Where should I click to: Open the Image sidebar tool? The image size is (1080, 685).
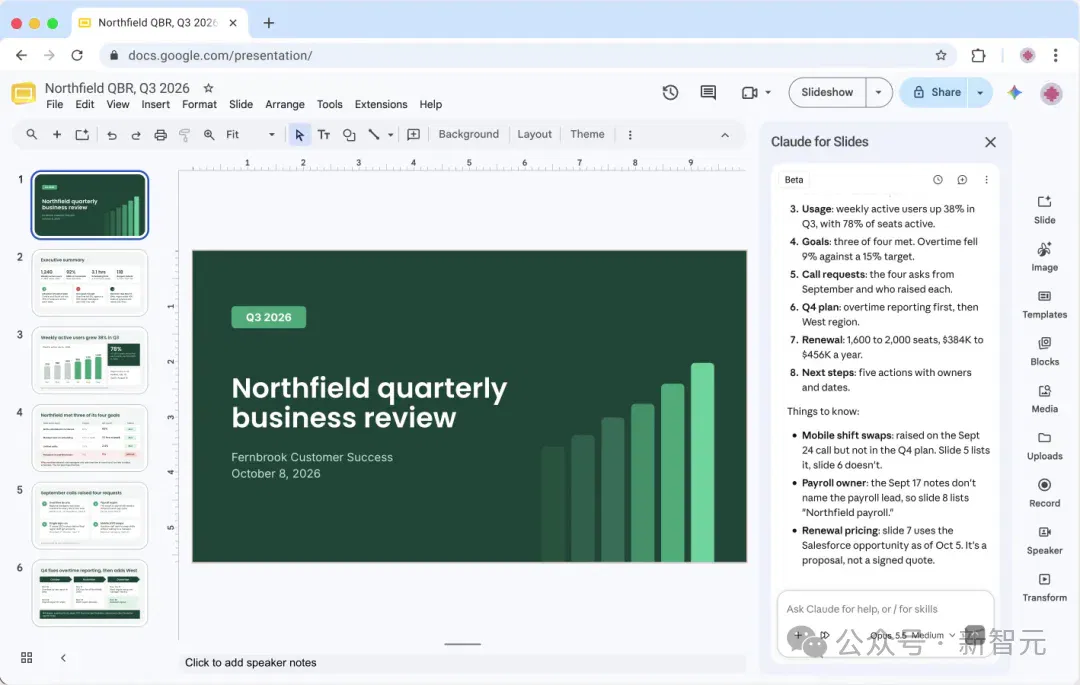pos(1044,257)
